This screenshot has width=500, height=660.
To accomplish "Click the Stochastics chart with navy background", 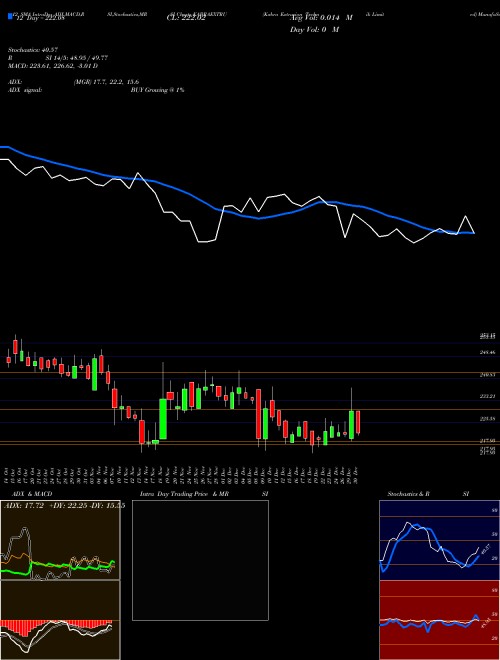I will click(x=439, y=540).
